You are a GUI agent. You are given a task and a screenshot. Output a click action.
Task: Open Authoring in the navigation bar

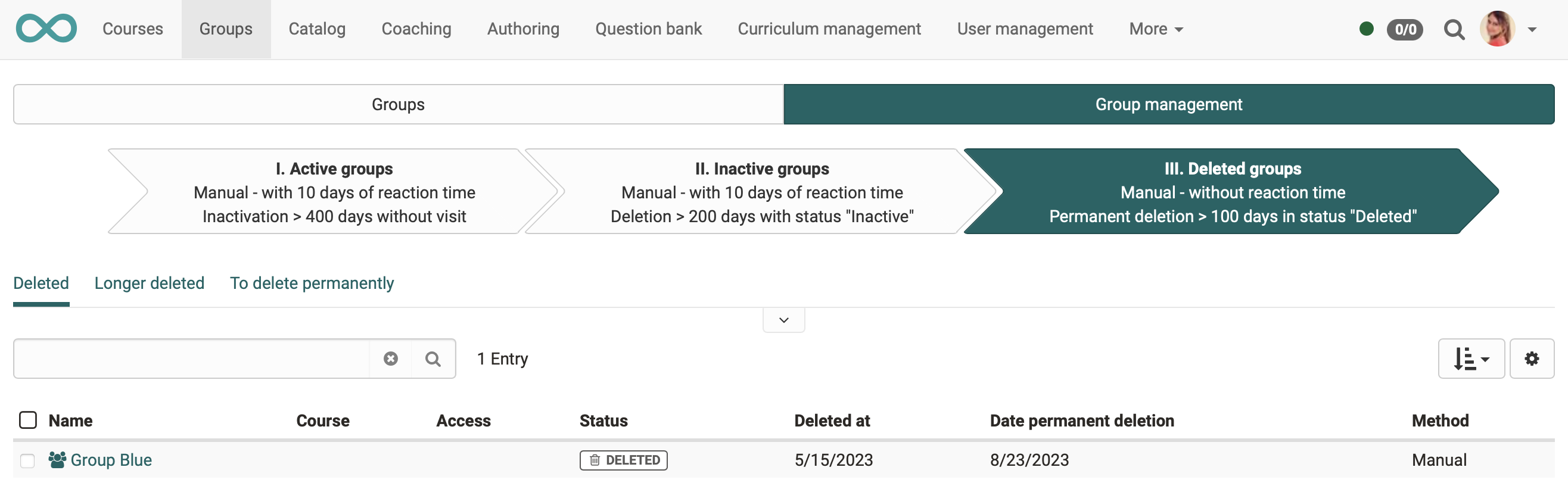click(523, 29)
